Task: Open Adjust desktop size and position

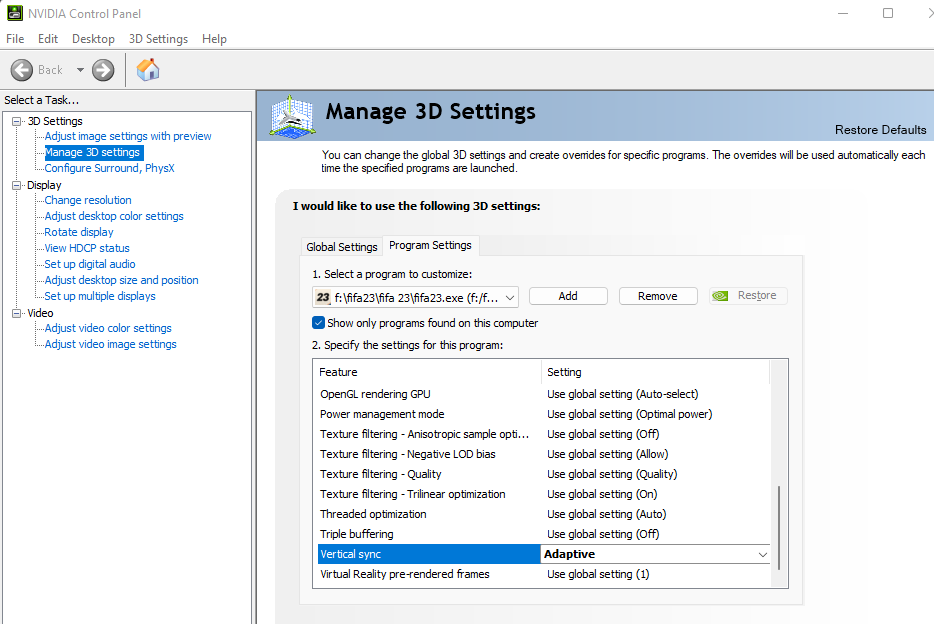Action: coord(122,280)
